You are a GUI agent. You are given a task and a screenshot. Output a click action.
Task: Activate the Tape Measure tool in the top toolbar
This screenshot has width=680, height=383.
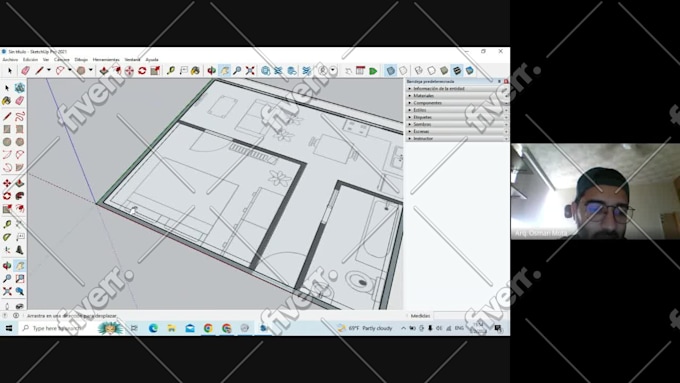pos(170,71)
